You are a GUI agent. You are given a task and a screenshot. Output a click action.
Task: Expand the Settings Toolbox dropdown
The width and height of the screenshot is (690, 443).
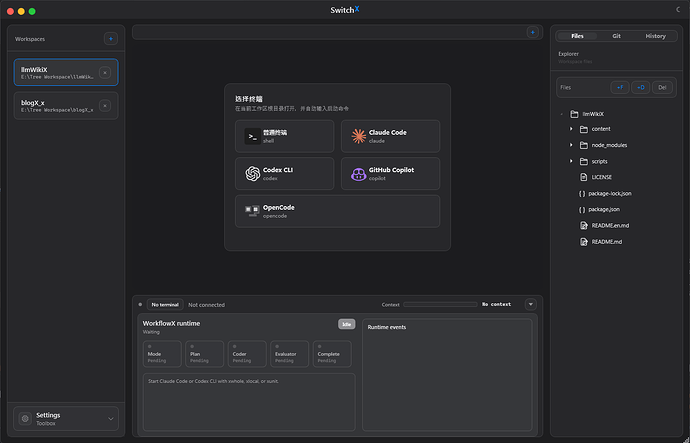click(110, 419)
